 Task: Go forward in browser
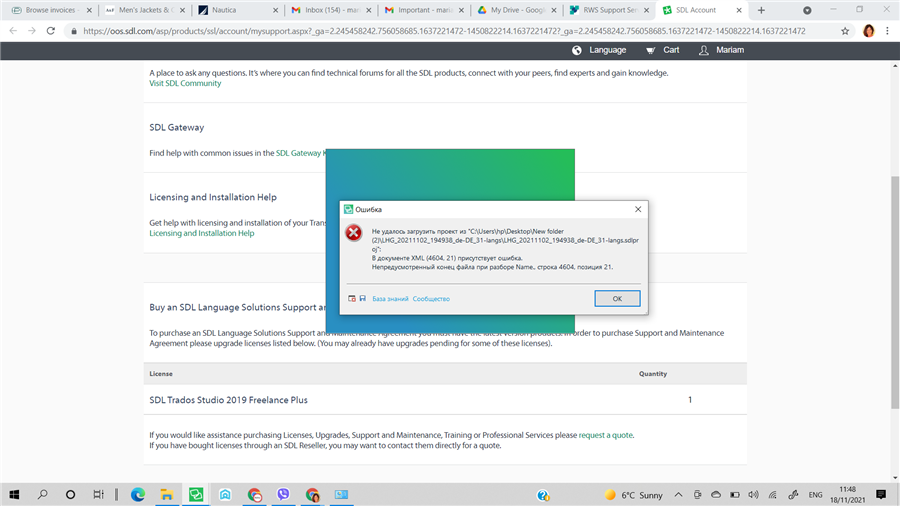[x=32, y=31]
